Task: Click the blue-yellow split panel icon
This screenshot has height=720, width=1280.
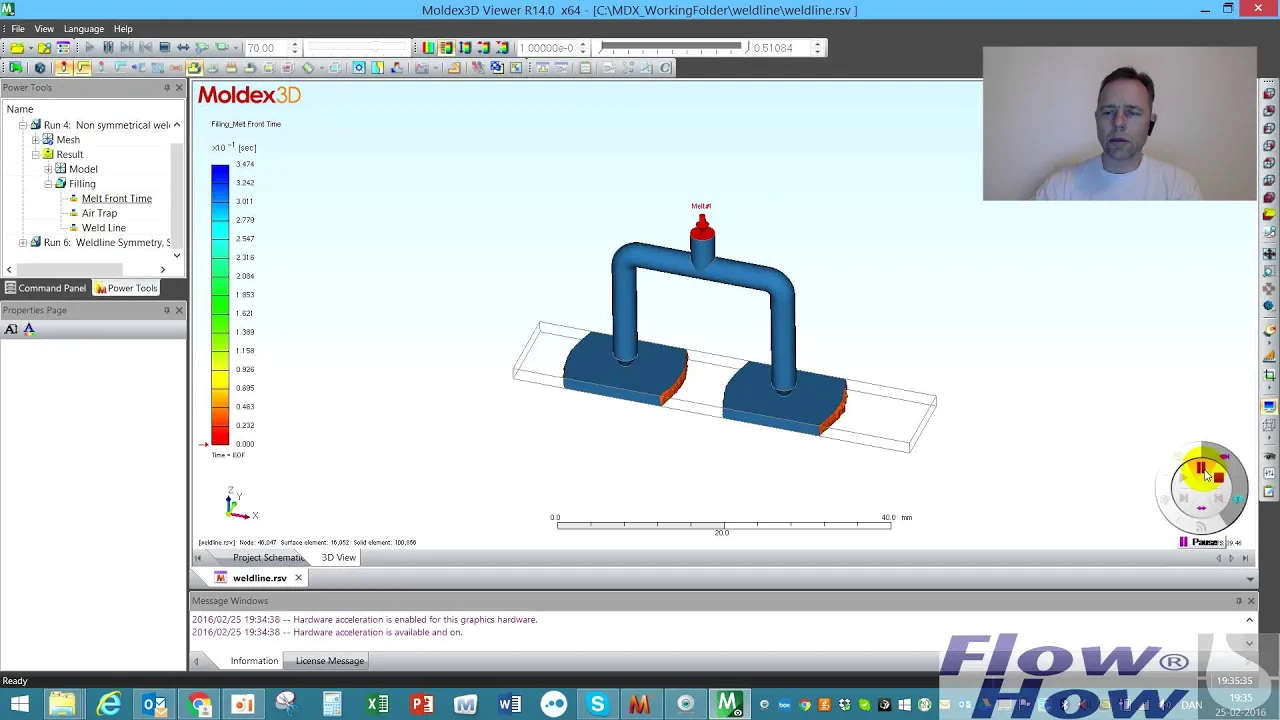Action: [x=378, y=67]
